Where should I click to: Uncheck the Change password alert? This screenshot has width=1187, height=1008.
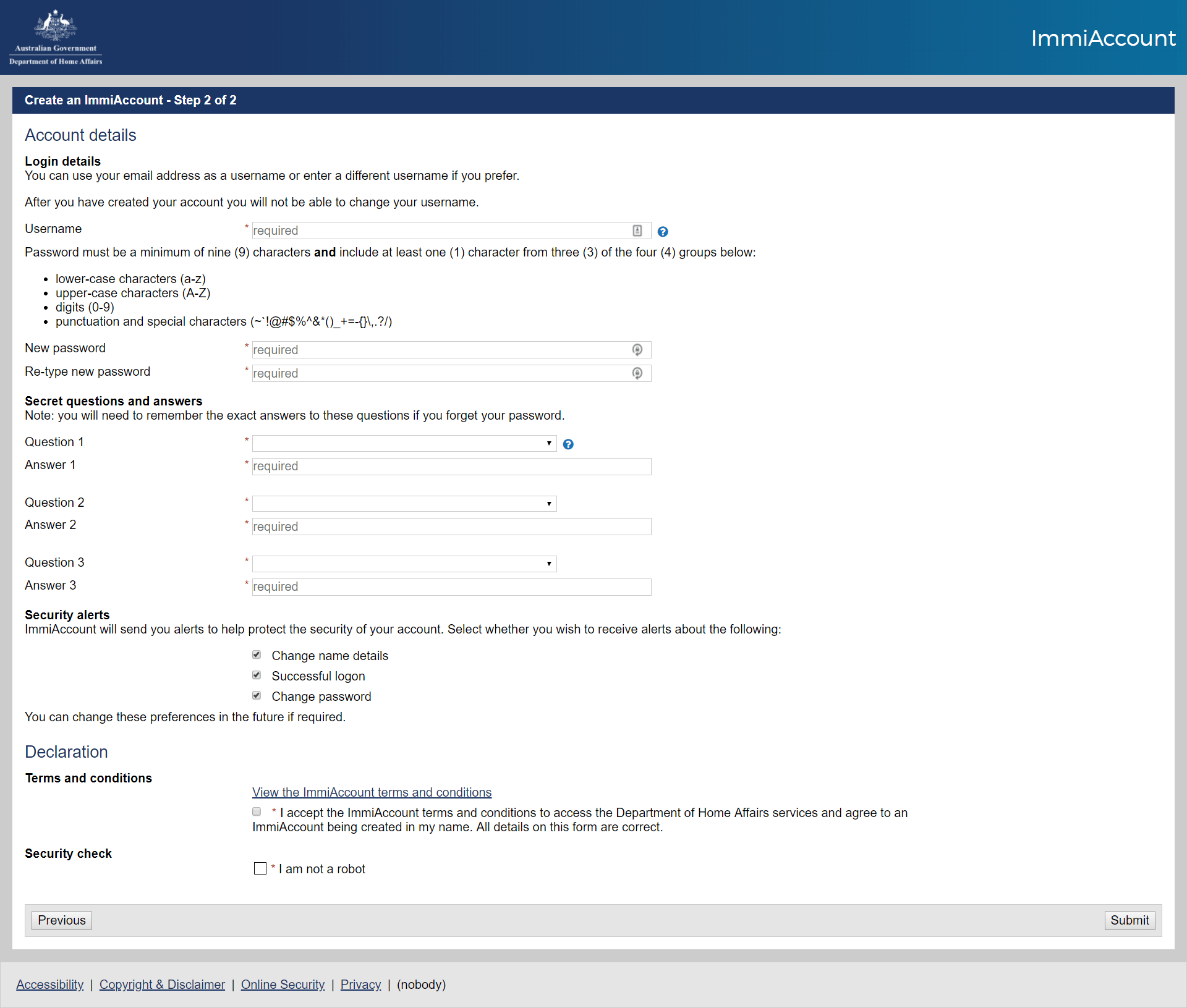point(257,696)
